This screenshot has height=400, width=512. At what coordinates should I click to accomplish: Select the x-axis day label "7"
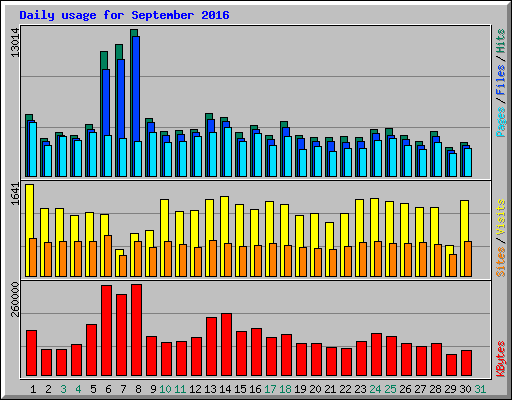[123, 389]
